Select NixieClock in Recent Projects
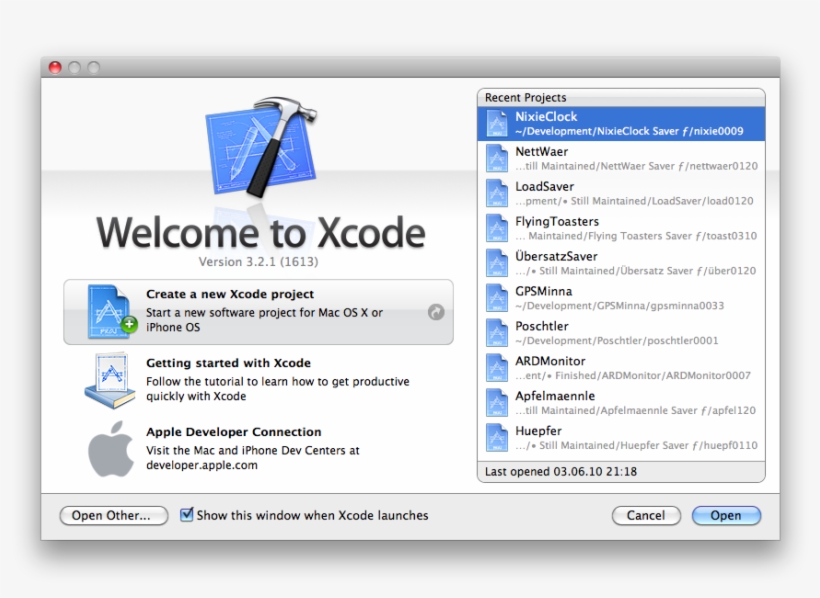The height and width of the screenshot is (598, 820). (621, 123)
